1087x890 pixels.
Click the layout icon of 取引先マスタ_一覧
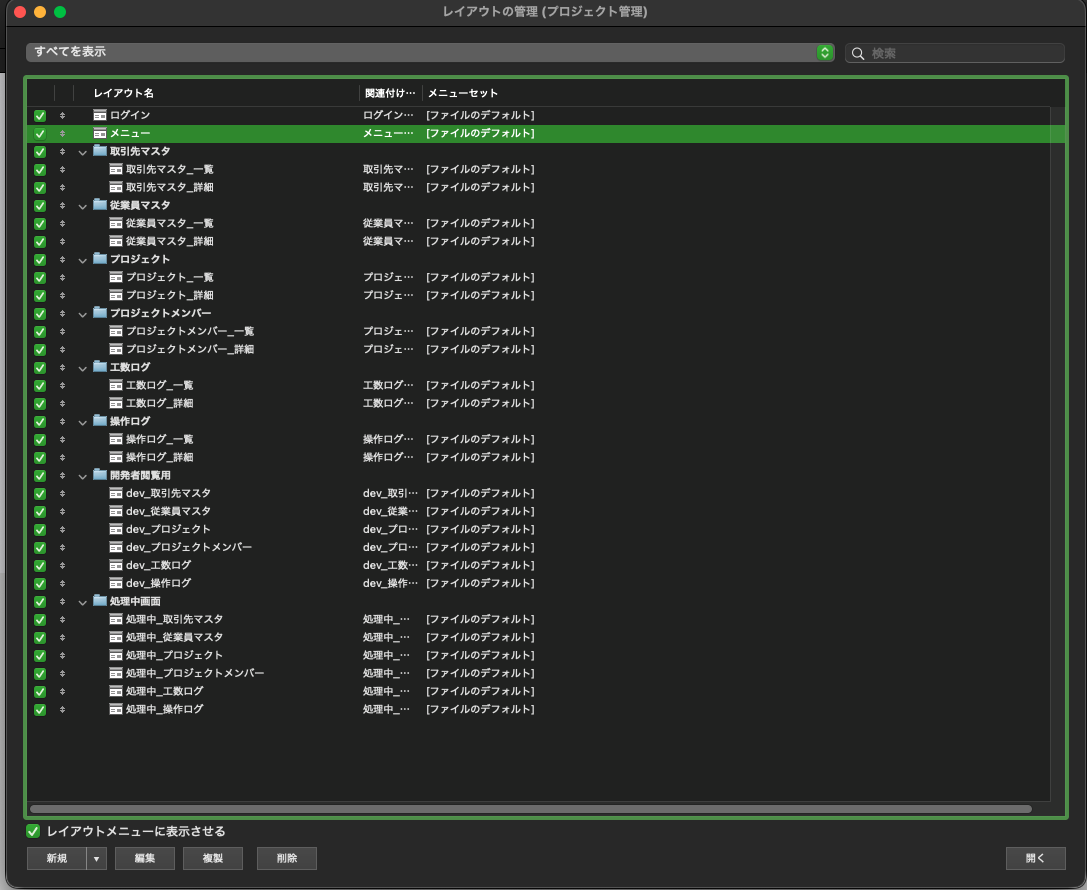pos(116,169)
